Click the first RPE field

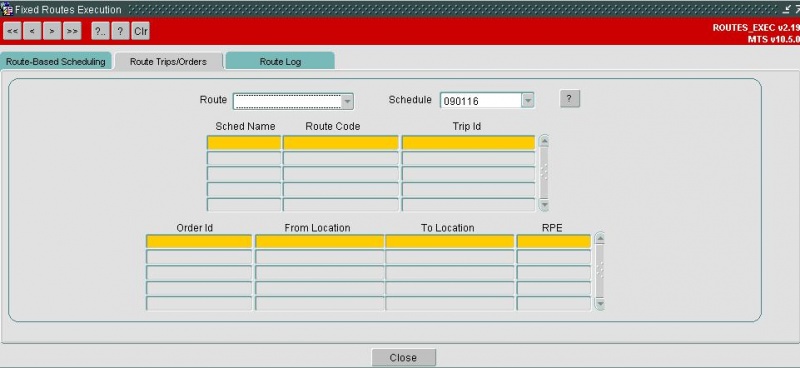click(x=554, y=241)
